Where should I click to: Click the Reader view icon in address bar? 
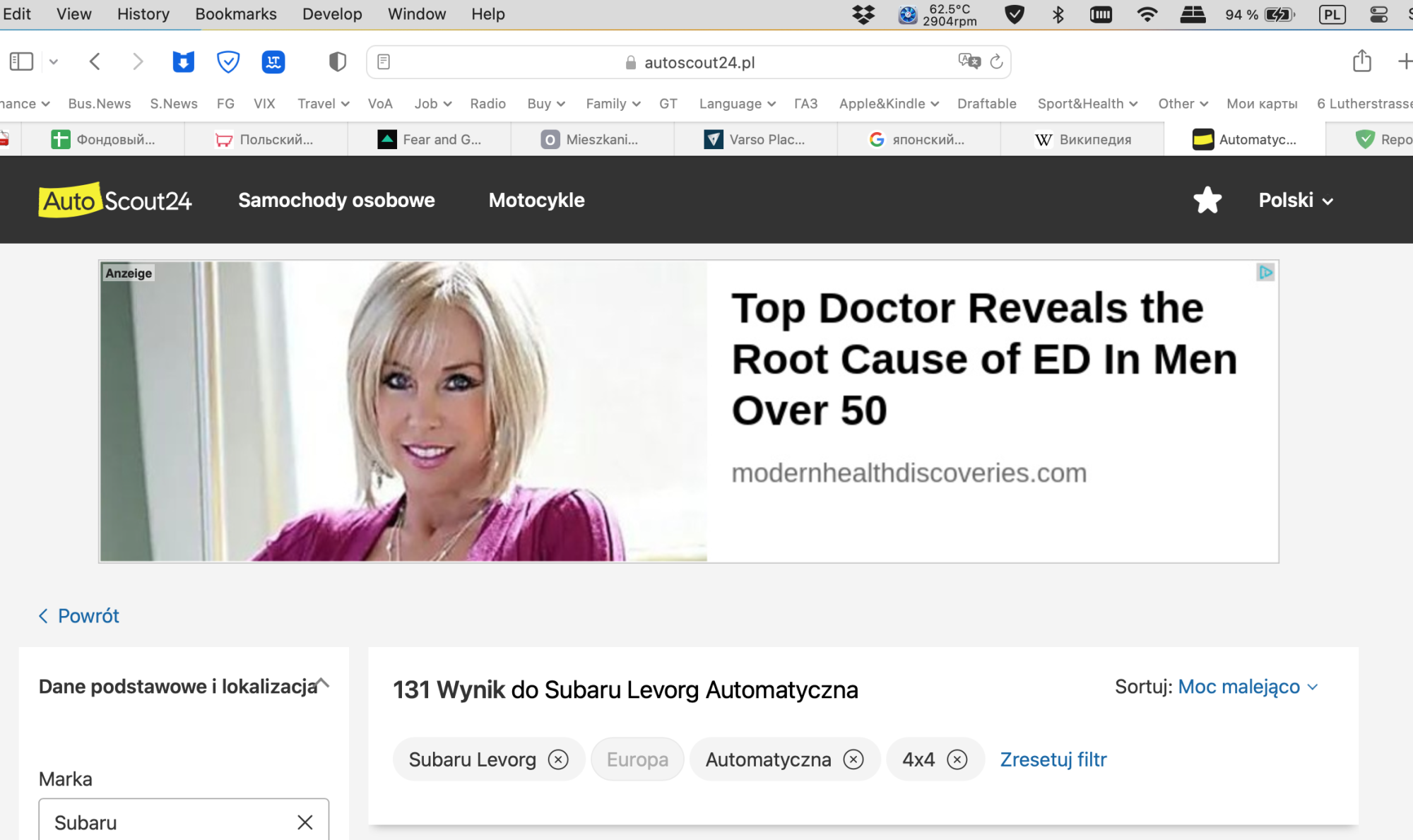(x=384, y=62)
